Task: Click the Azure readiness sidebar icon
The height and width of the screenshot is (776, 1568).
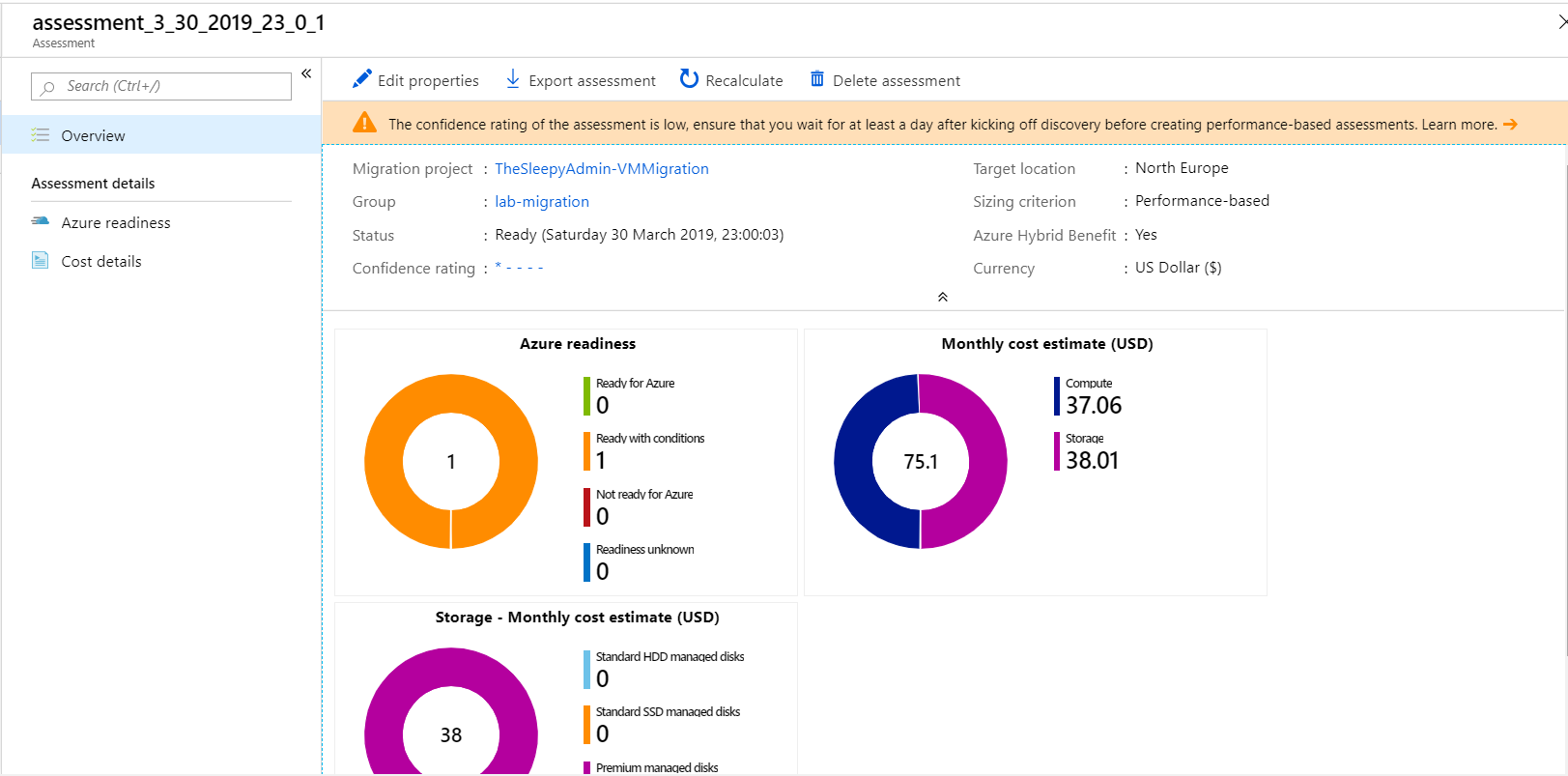Action: tap(41, 222)
